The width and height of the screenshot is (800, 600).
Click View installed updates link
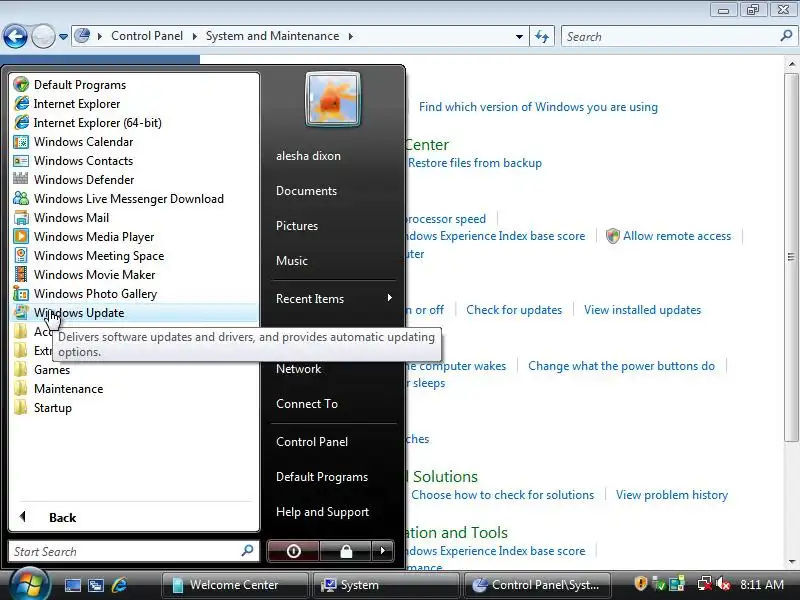[642, 310]
